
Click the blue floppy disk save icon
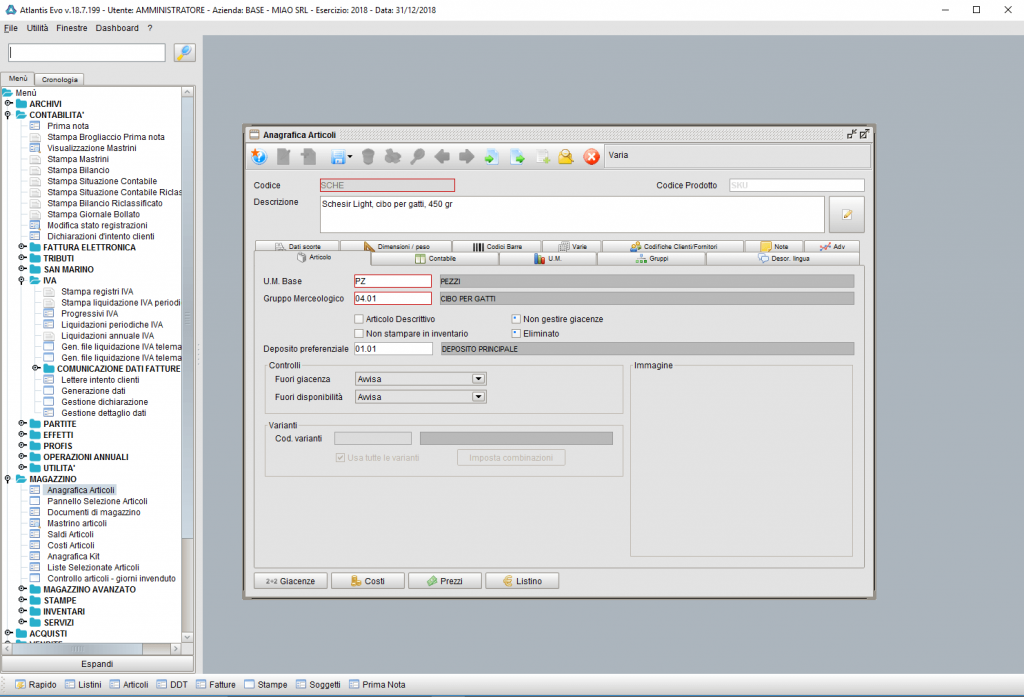(338, 156)
